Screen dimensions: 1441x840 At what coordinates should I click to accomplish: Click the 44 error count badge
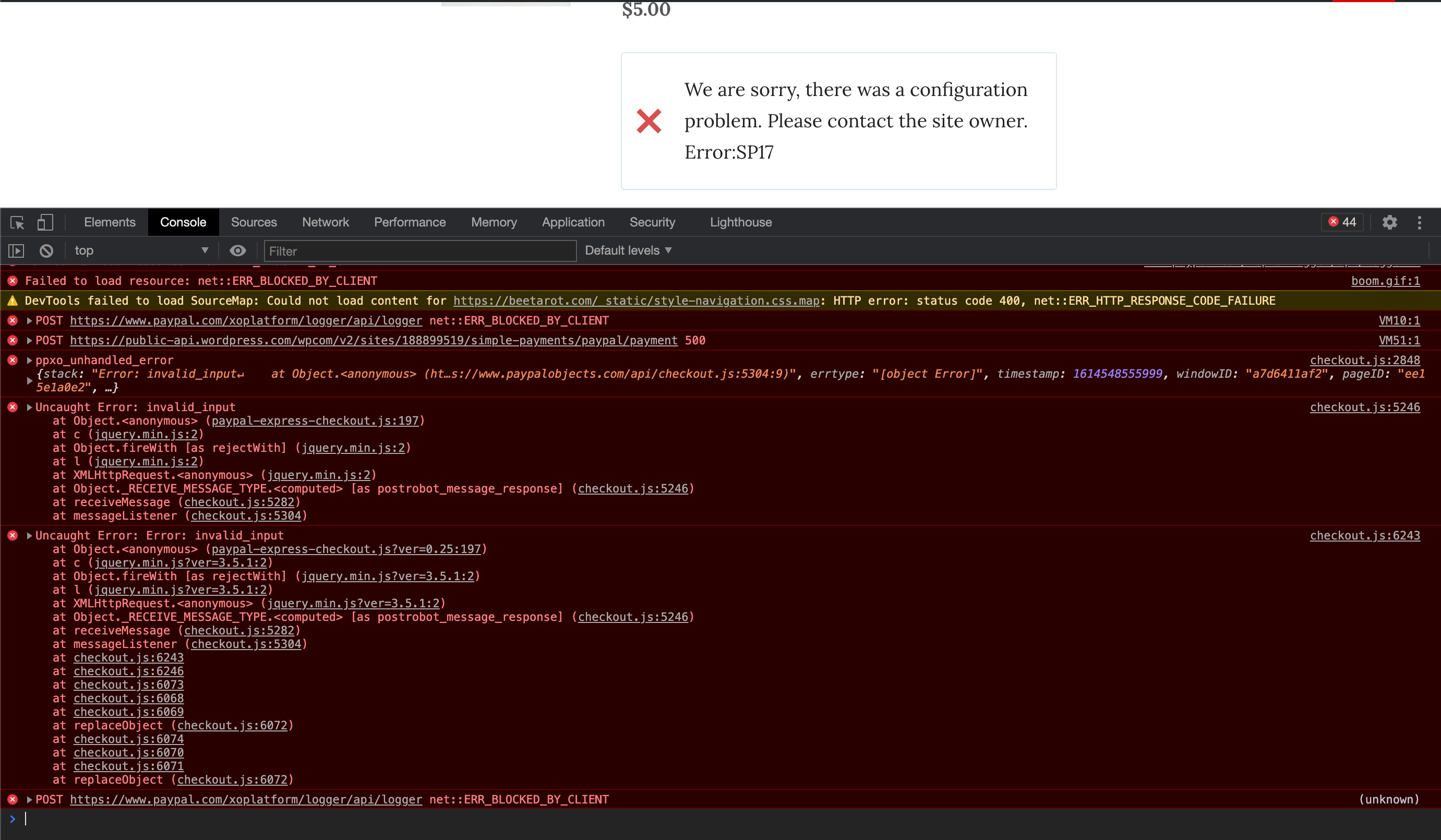click(x=1342, y=222)
